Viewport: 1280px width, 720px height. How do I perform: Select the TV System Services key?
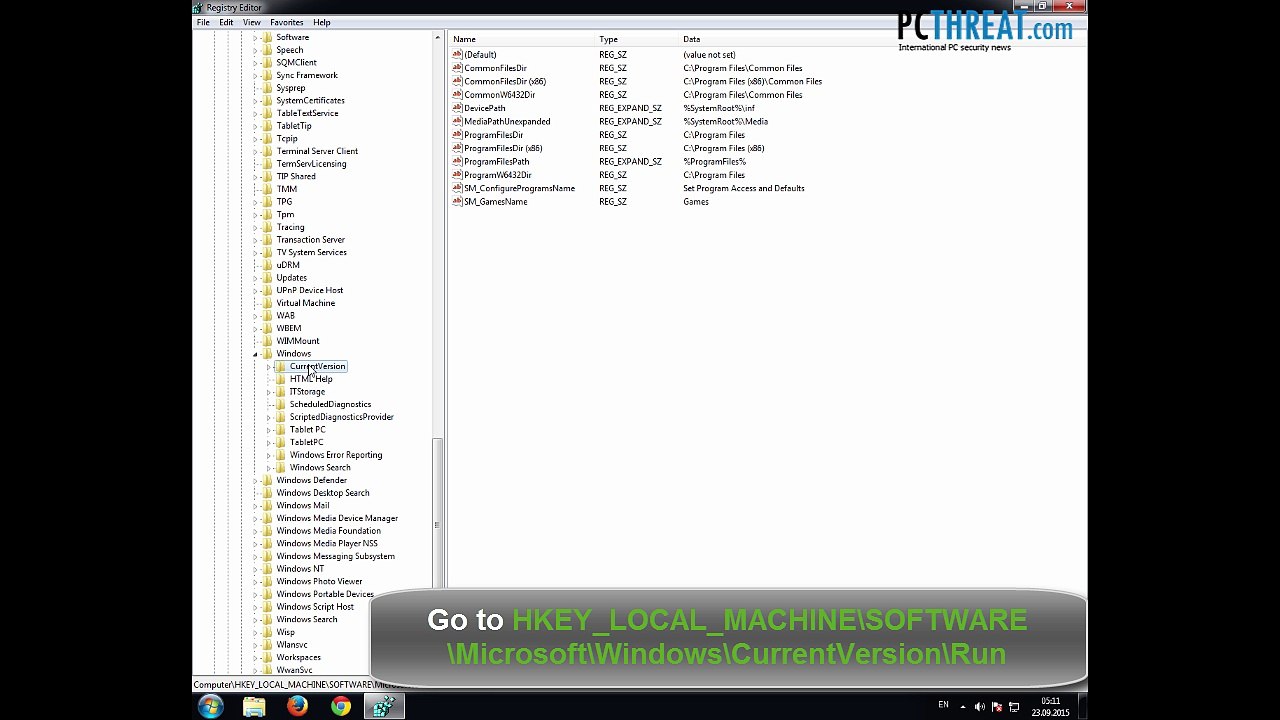click(x=311, y=253)
